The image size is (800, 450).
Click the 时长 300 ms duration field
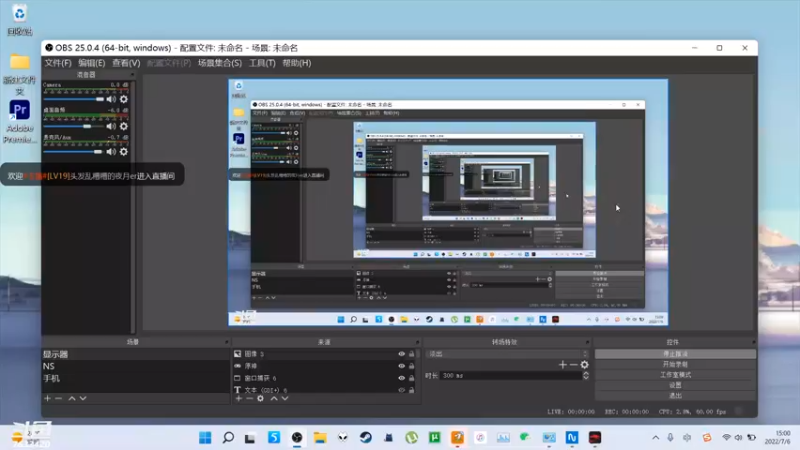(511, 376)
